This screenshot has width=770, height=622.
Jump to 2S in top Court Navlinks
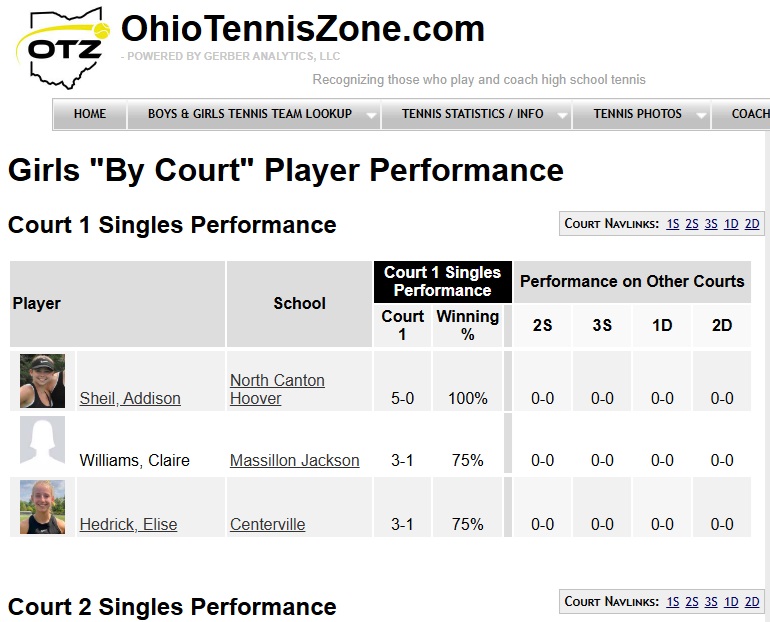coord(692,224)
